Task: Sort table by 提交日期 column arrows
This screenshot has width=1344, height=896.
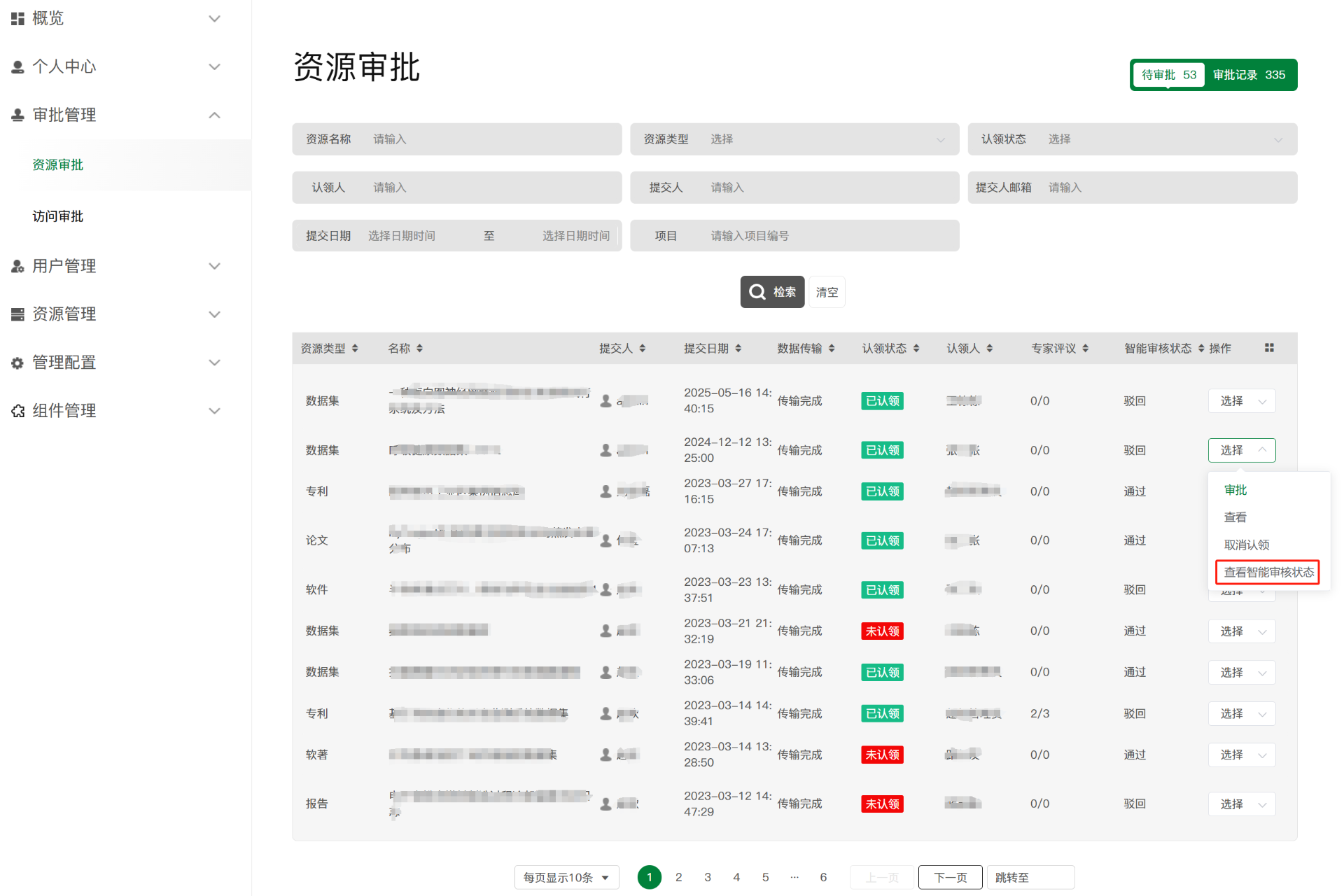Action: pyautogui.click(x=738, y=348)
